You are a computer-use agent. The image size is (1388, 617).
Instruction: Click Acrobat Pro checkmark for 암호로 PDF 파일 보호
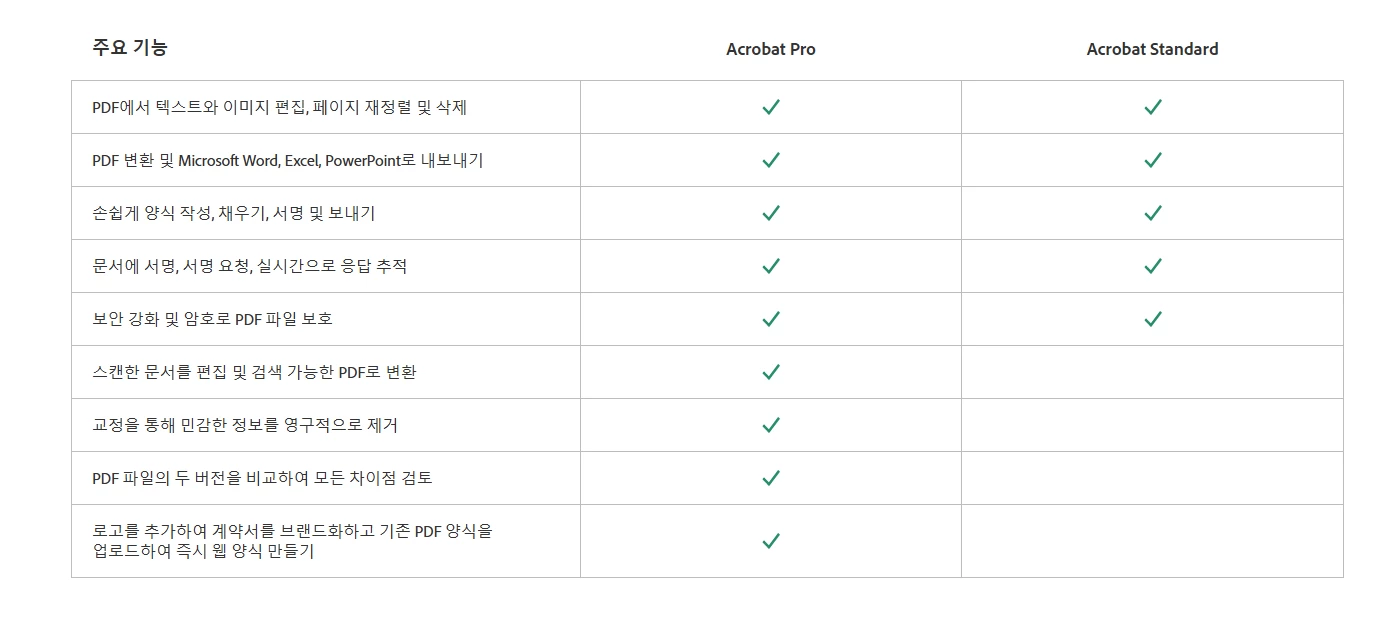click(770, 319)
